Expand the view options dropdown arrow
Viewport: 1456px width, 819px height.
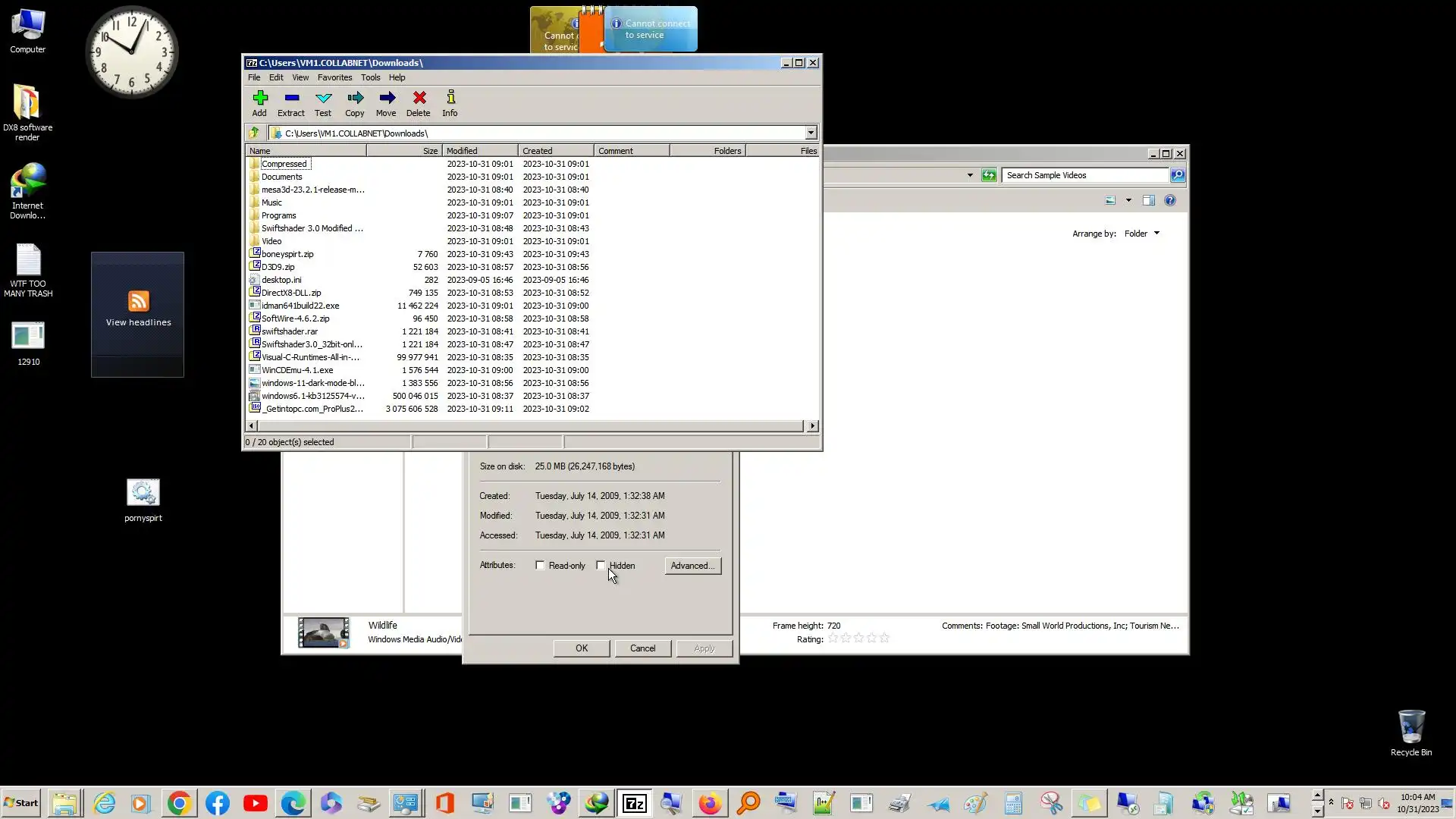[1128, 201]
